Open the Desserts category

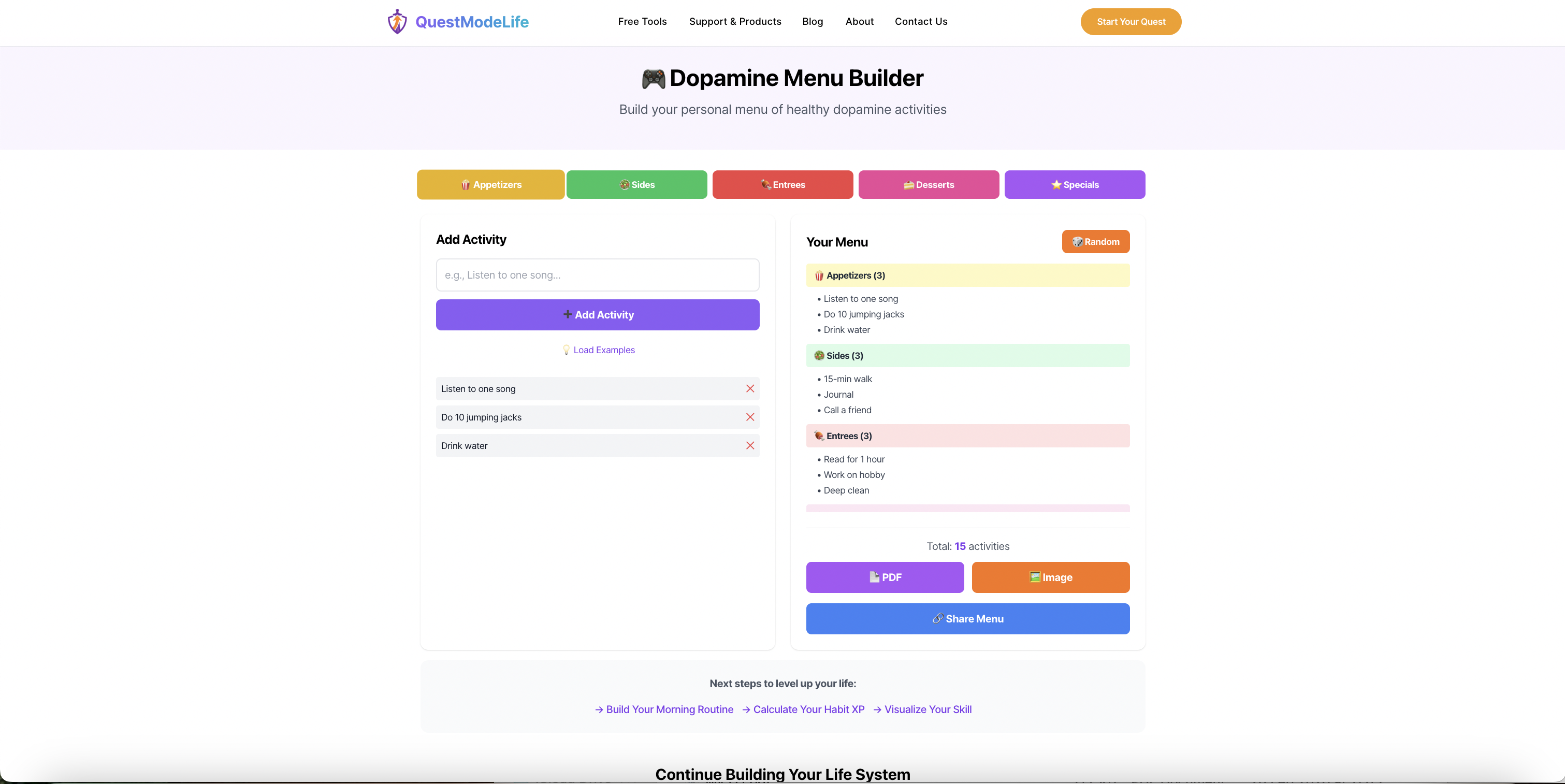click(x=929, y=185)
